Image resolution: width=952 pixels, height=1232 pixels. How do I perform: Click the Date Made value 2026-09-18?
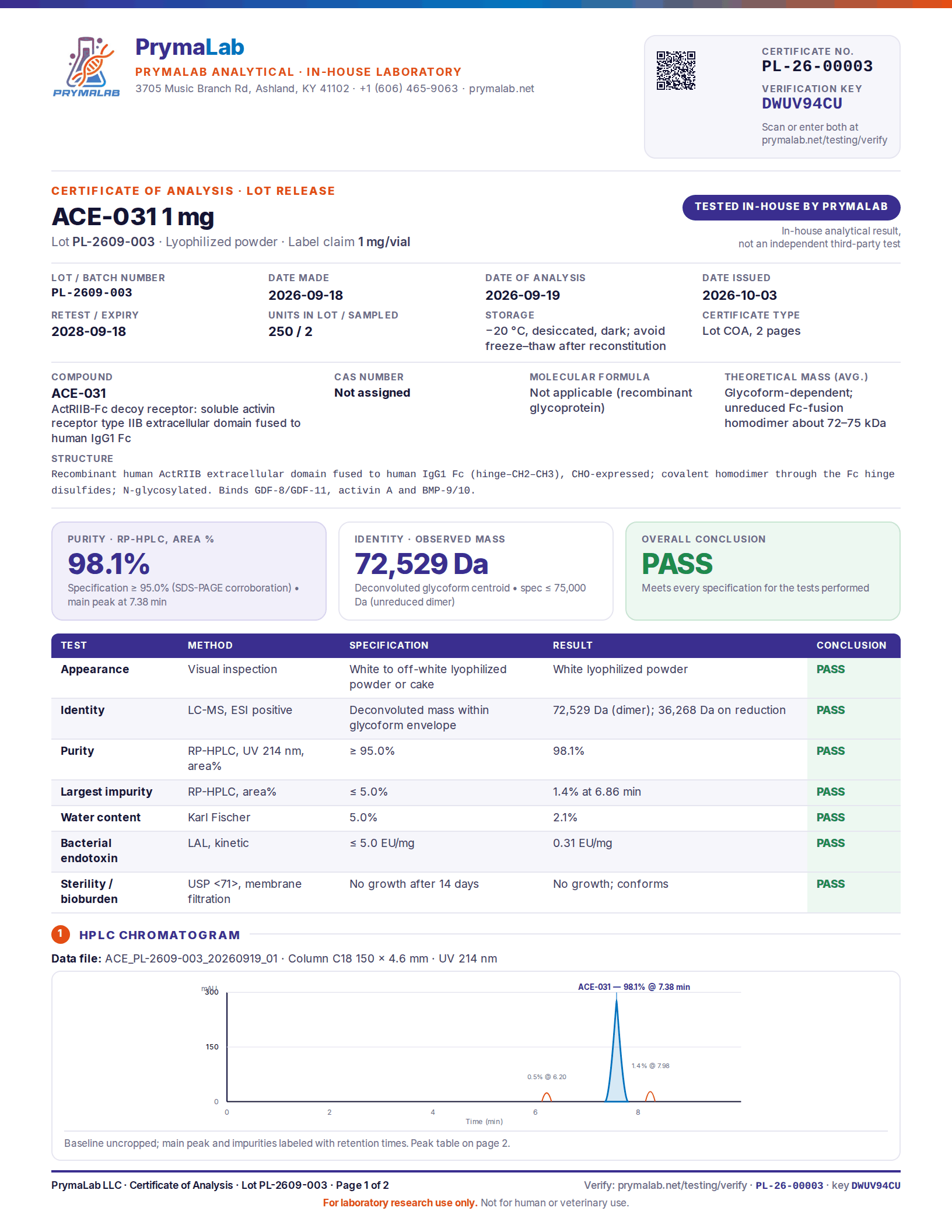pyautogui.click(x=306, y=295)
